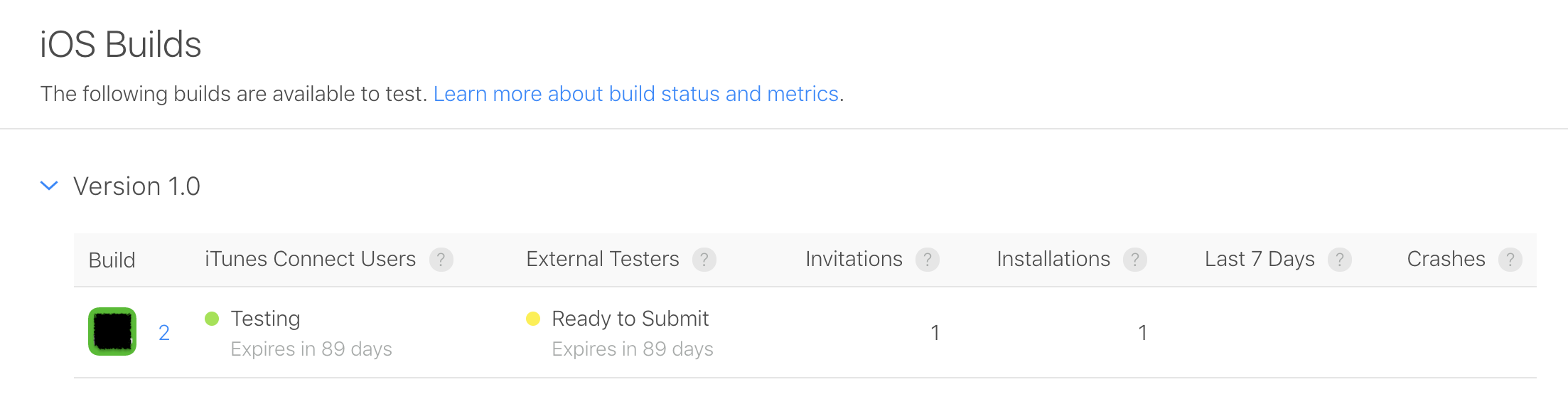Image resolution: width=1568 pixels, height=414 pixels.
Task: Click the iOS Builds page title
Action: pos(121,44)
